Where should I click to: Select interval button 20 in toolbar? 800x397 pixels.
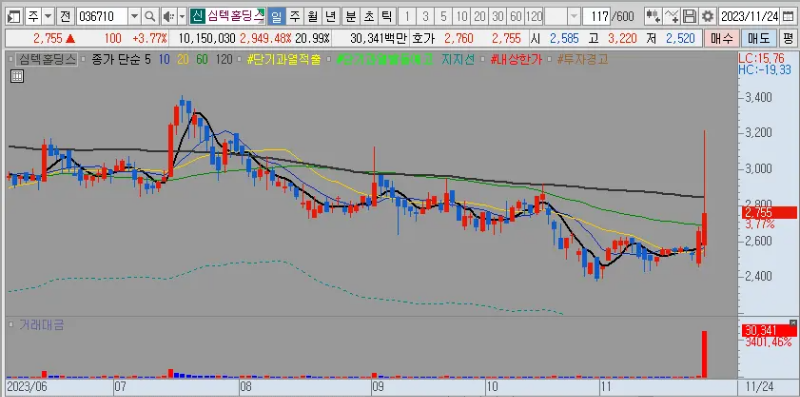(479, 17)
